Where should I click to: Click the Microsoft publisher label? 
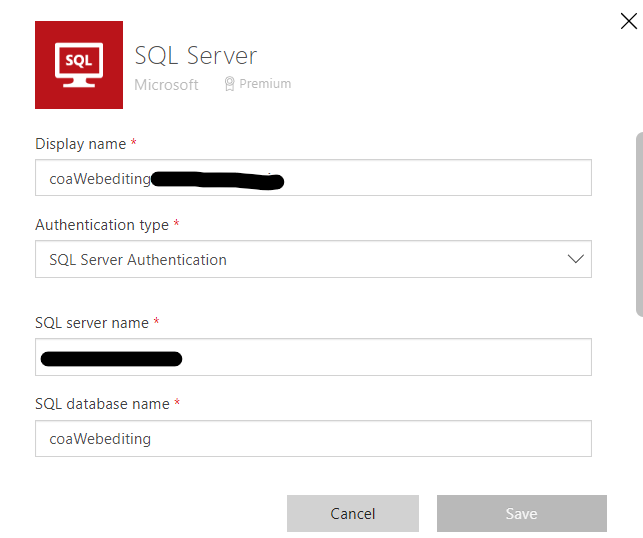click(166, 85)
